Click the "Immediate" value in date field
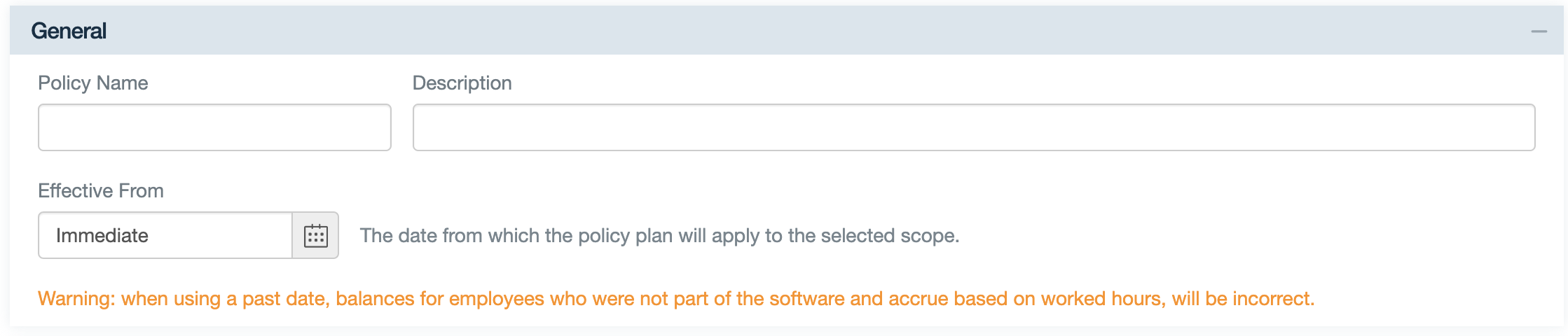The width and height of the screenshot is (1568, 336). pyautogui.click(x=102, y=236)
